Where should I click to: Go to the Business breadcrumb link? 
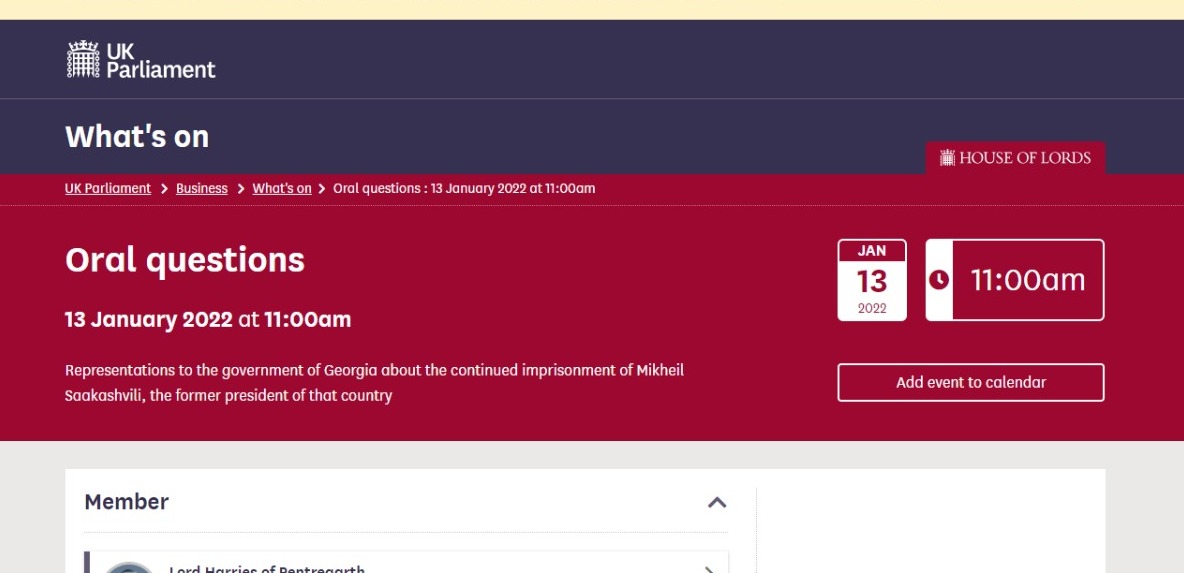tap(202, 189)
